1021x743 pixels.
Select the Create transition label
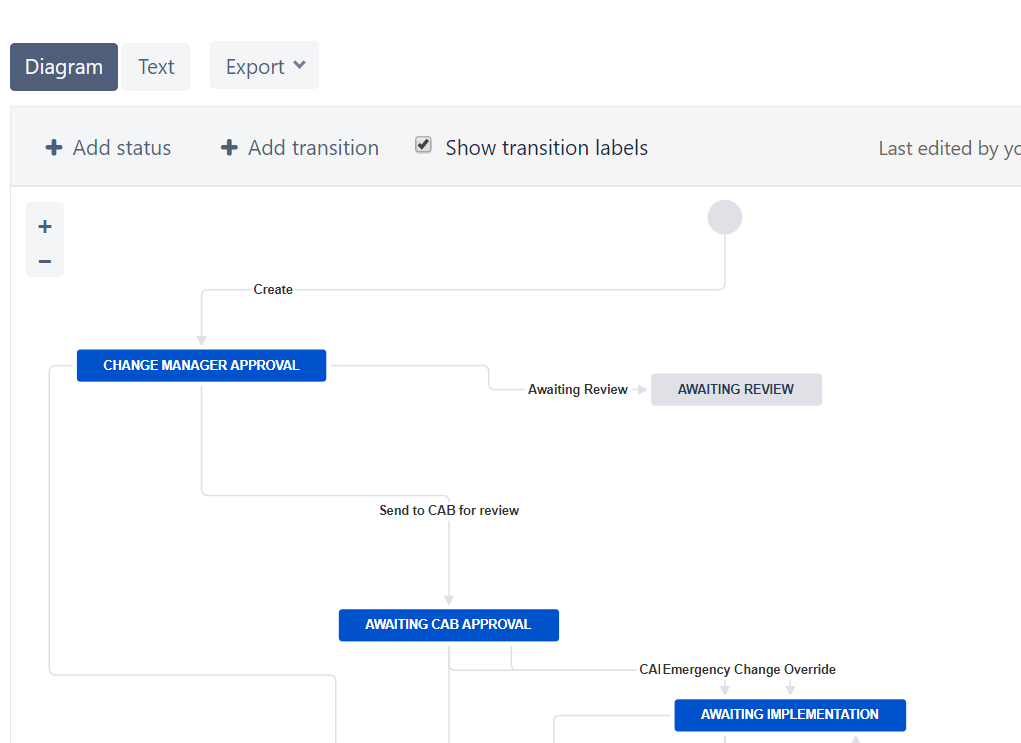pyautogui.click(x=273, y=289)
